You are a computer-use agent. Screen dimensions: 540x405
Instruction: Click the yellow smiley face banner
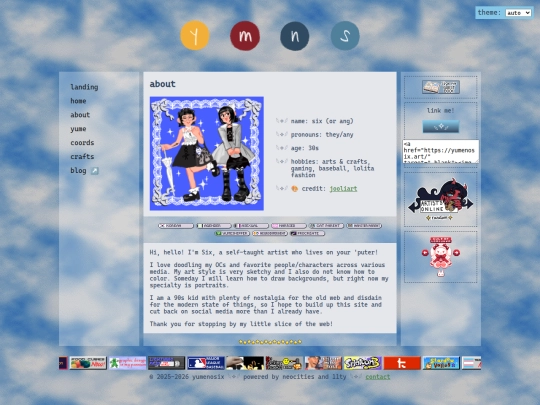point(284,363)
